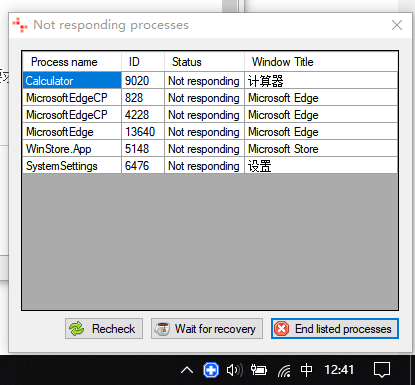This screenshot has width=415, height=385.
Task: Select the Calculator process name cell
Action: pyautogui.click(x=72, y=81)
